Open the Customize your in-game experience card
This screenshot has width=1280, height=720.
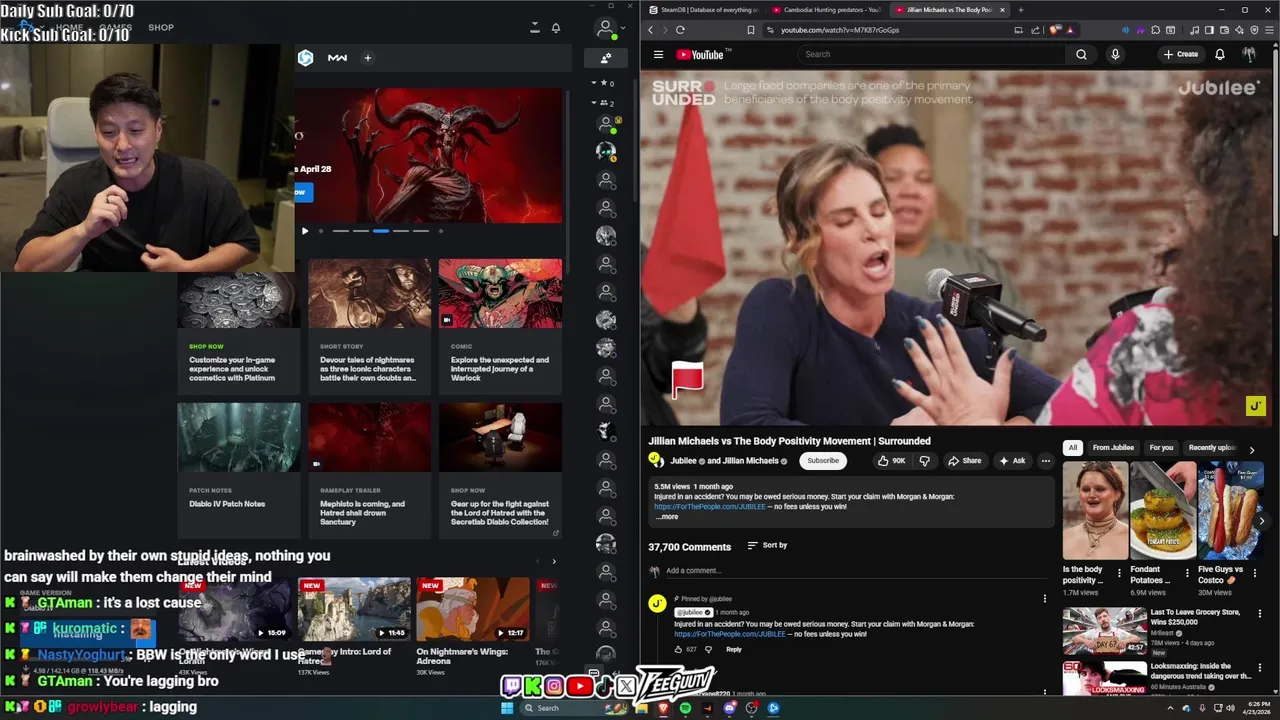pyautogui.click(x=238, y=326)
